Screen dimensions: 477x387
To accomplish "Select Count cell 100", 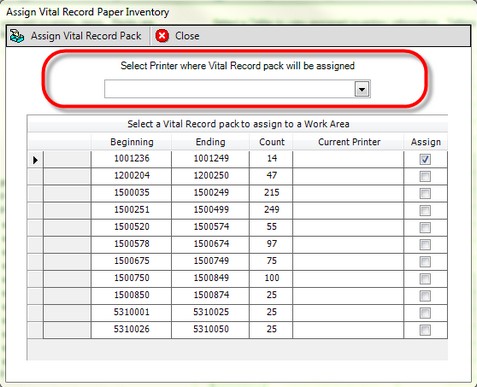I will pos(271,278).
